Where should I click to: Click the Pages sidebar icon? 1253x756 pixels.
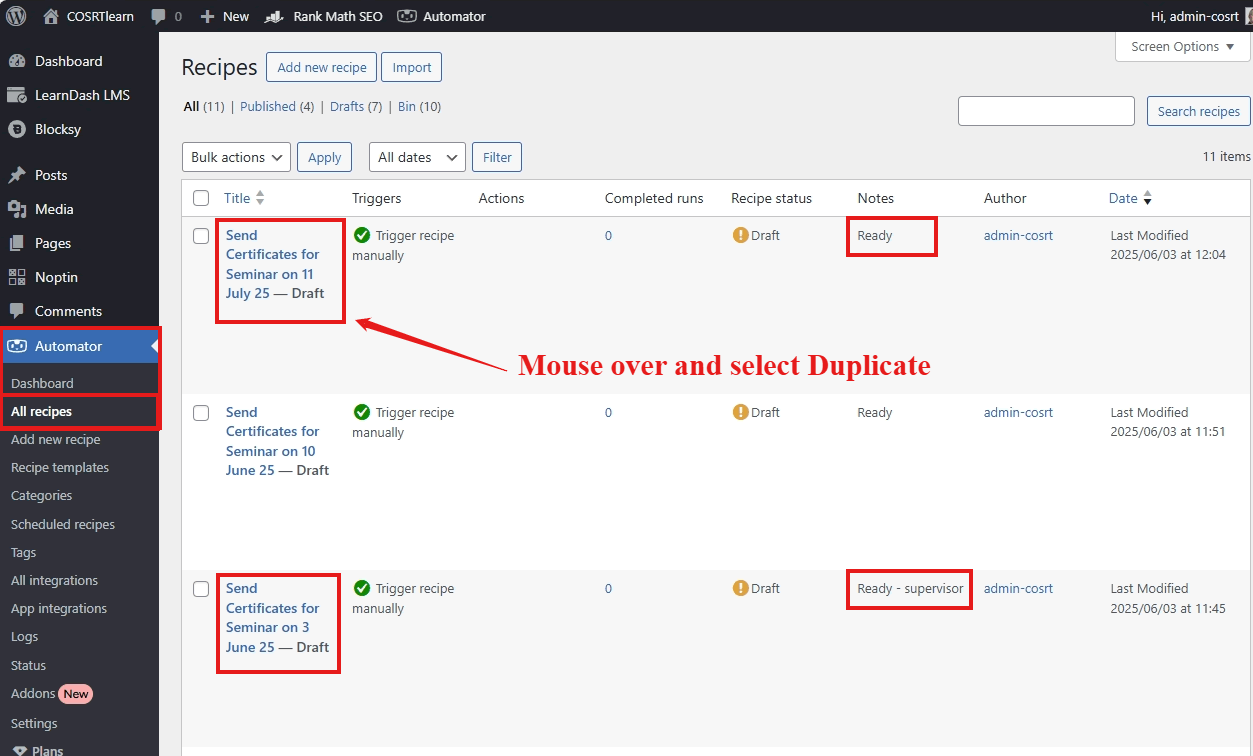click(x=17, y=243)
